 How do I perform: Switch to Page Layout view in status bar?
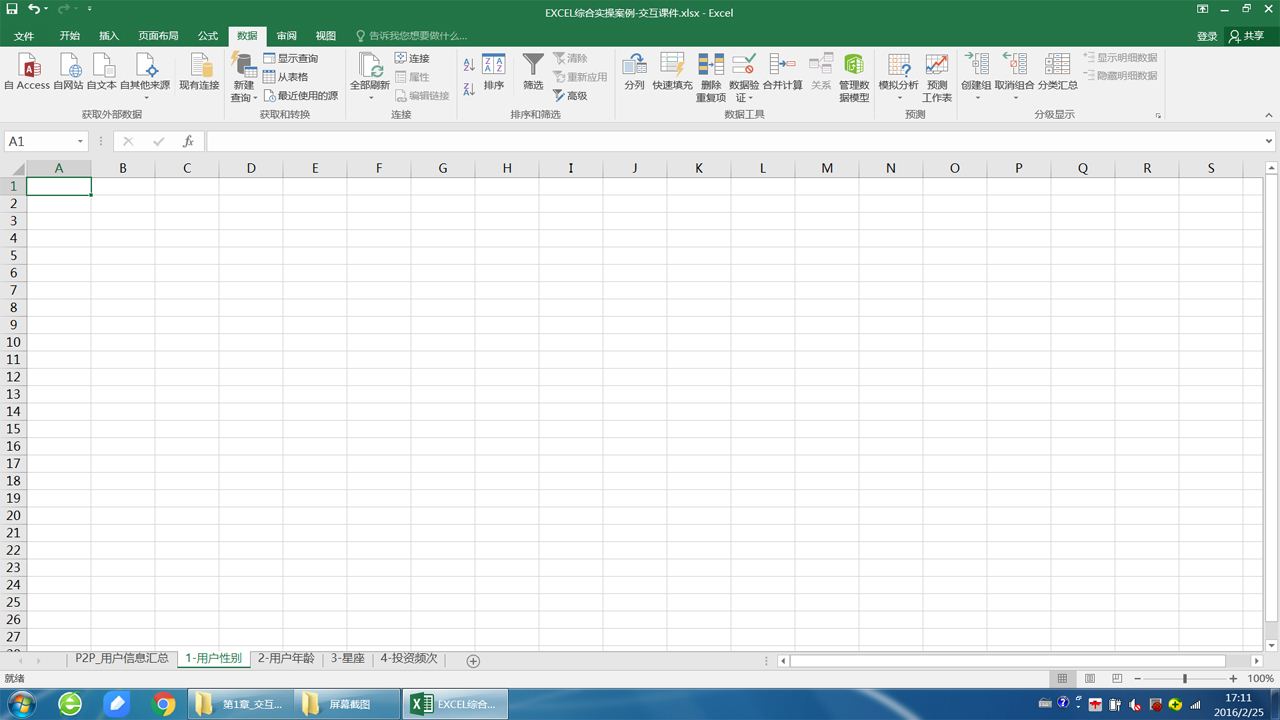pos(1090,679)
